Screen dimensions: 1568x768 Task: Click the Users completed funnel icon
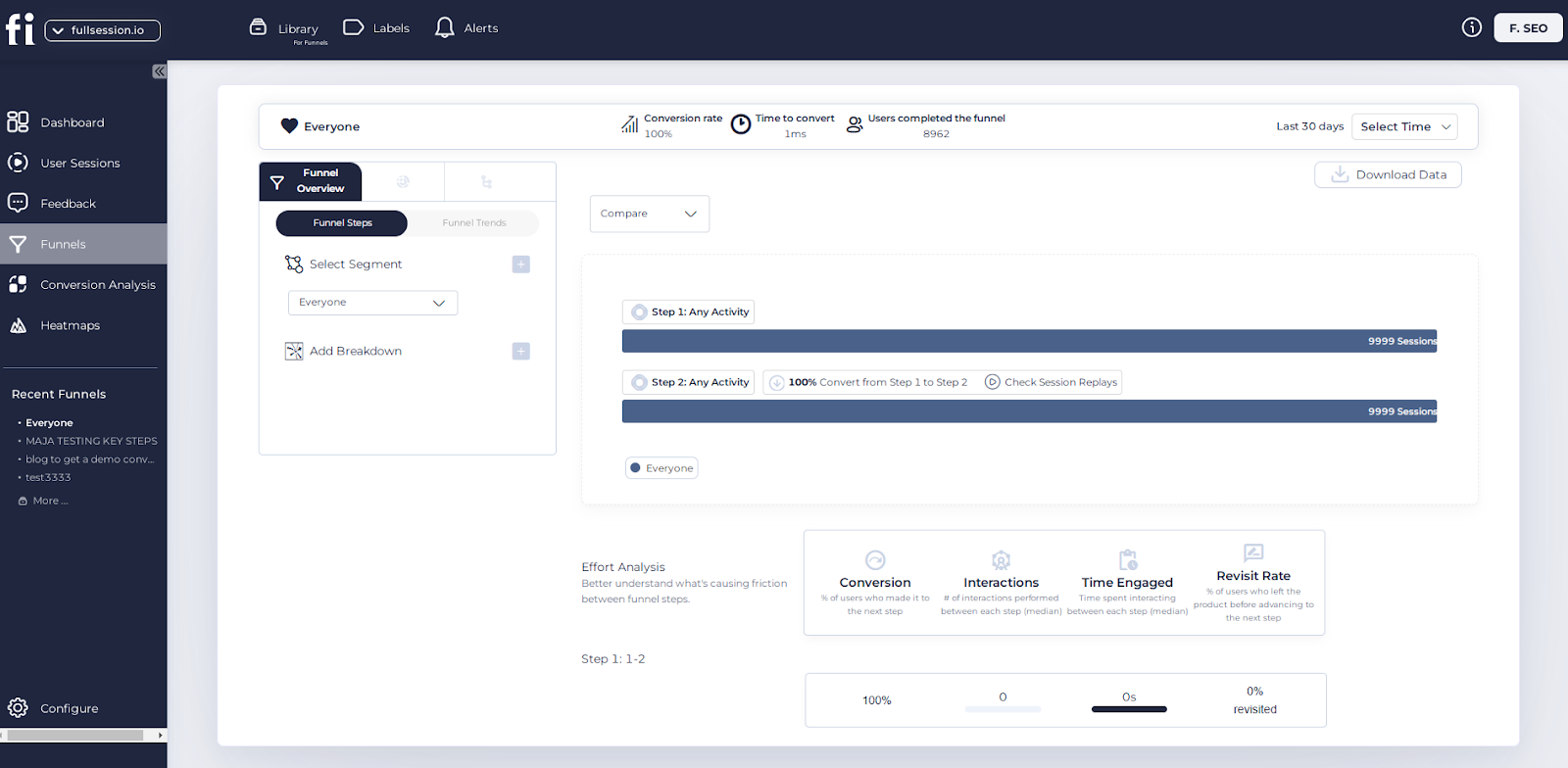(855, 124)
